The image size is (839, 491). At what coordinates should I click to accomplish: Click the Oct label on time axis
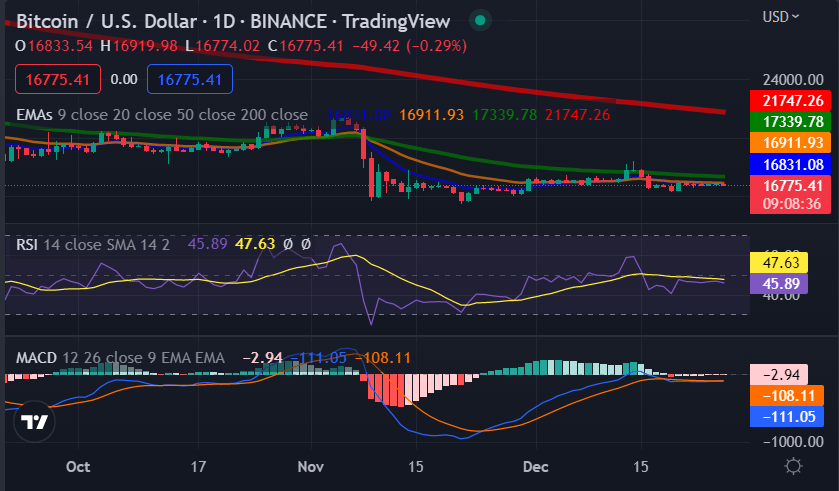(78, 467)
